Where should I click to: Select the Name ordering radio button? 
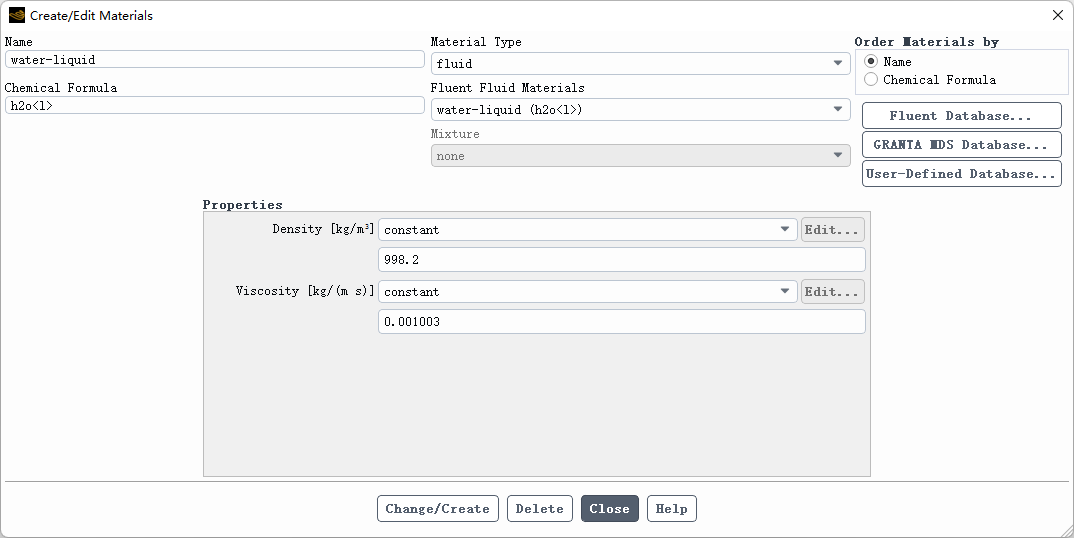coord(871,62)
